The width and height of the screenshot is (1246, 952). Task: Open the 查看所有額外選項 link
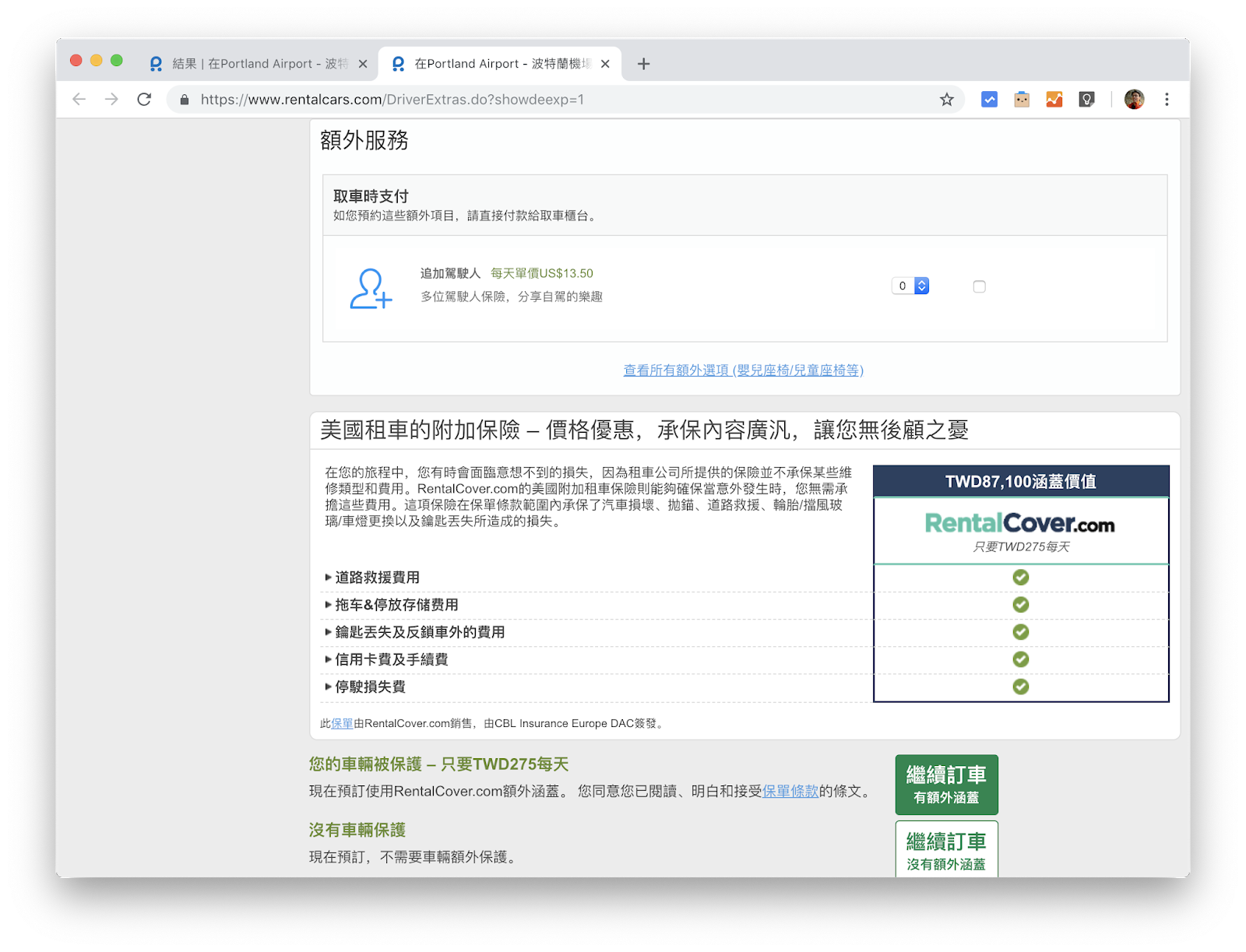pyautogui.click(x=744, y=370)
